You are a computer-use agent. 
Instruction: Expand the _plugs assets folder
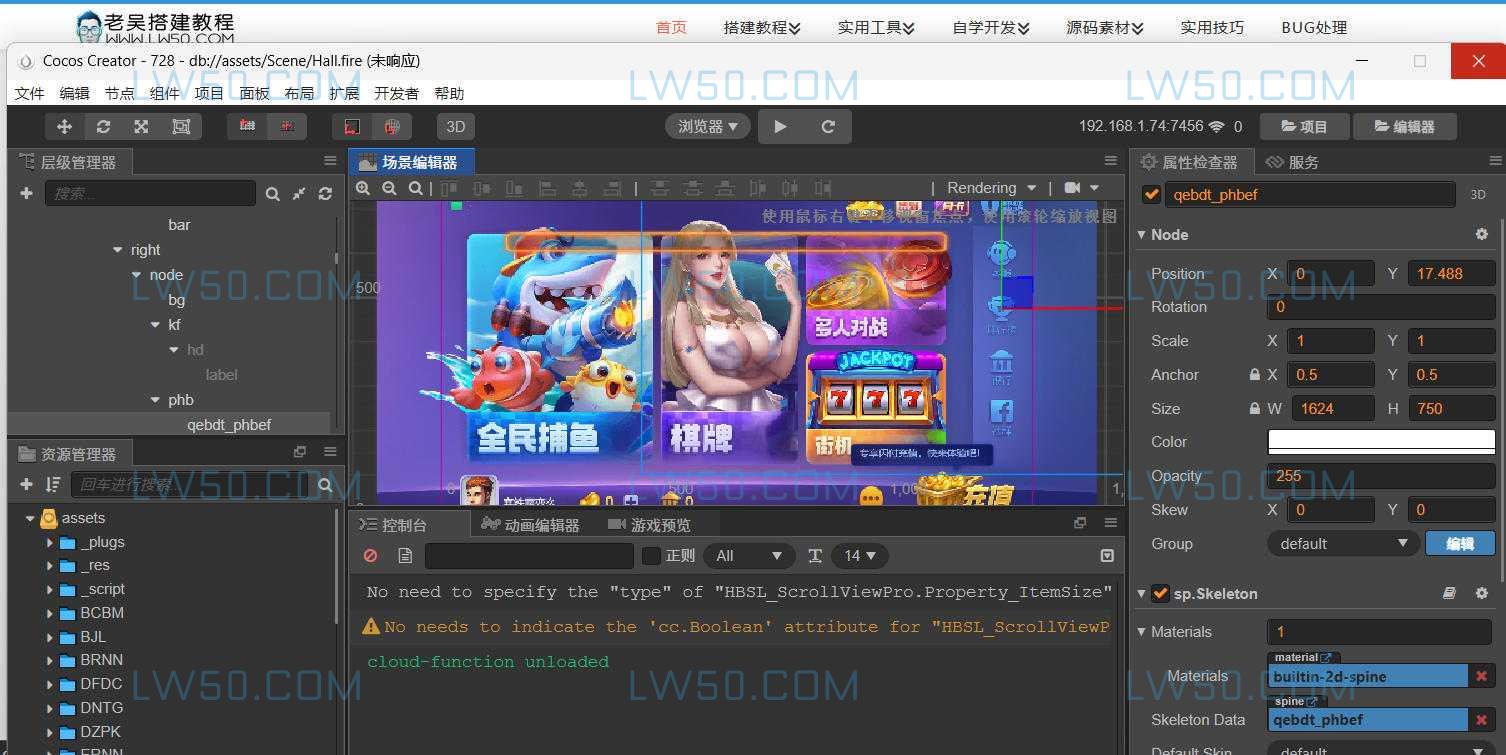click(x=49, y=542)
